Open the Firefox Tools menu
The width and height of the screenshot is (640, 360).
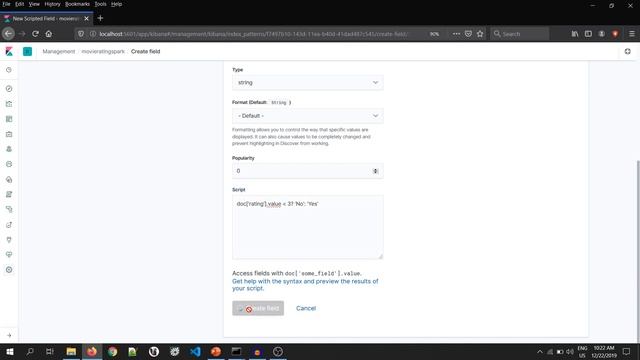pos(100,4)
